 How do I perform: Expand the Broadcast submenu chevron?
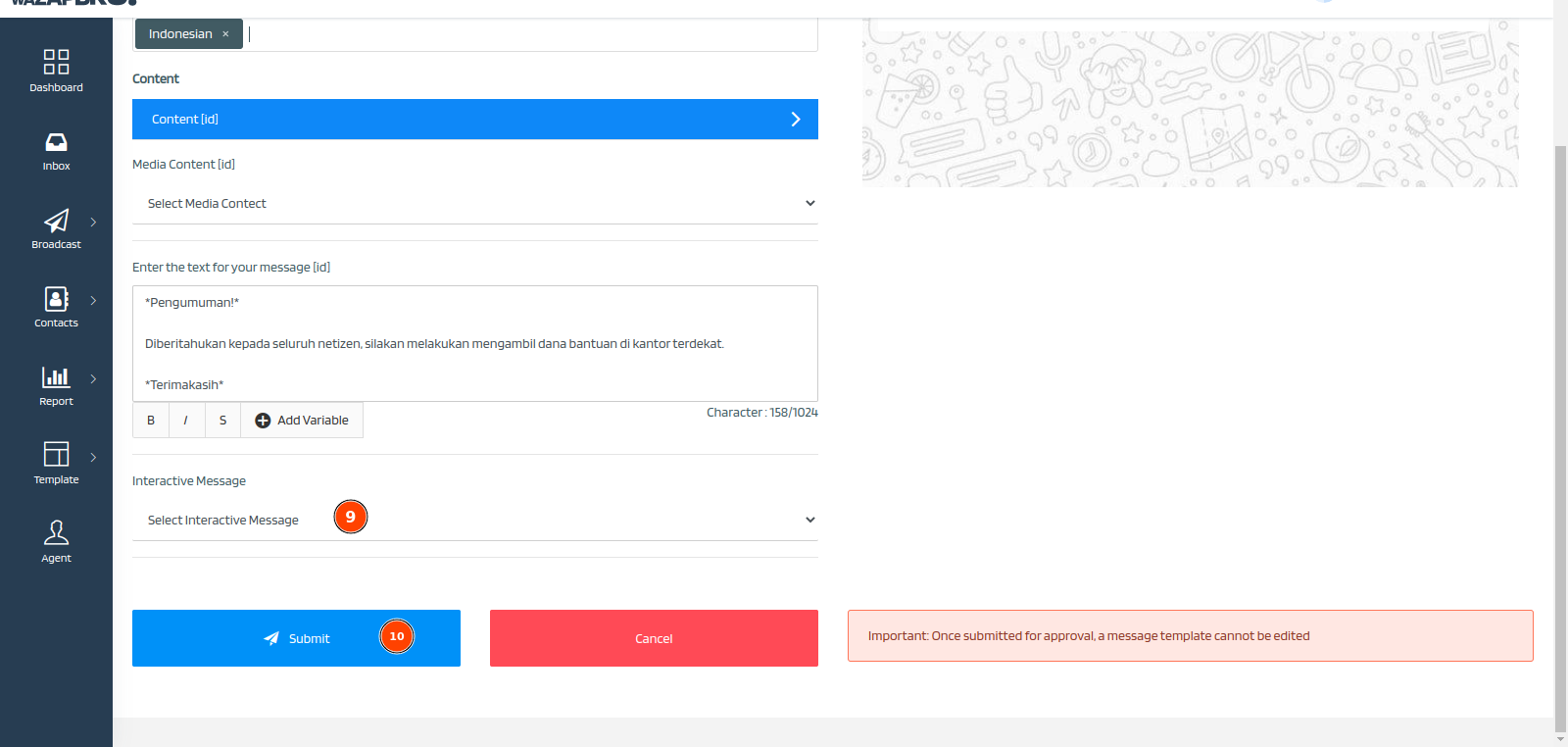coord(94,222)
